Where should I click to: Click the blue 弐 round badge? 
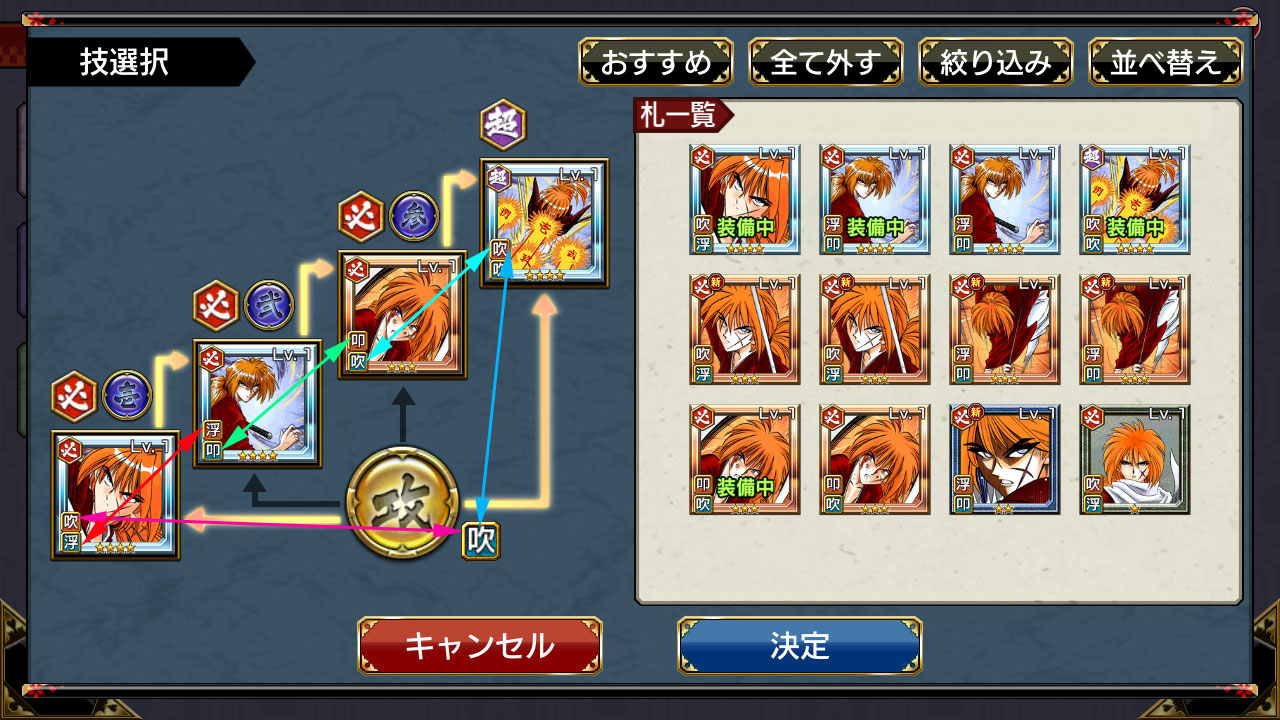click(269, 304)
